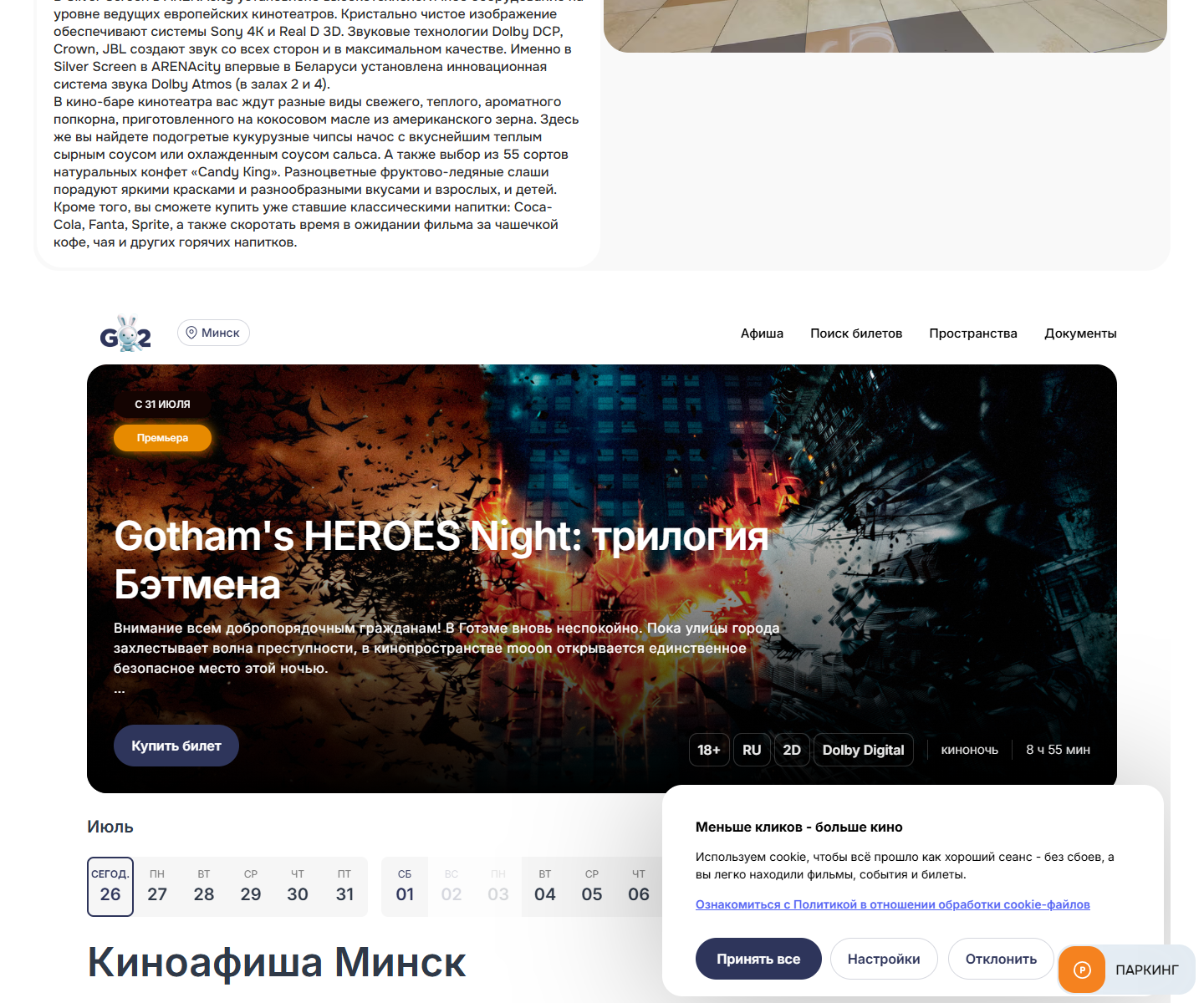Click the ellipsis under the film description
The height and width of the screenshot is (1003, 1204).
[x=120, y=691]
